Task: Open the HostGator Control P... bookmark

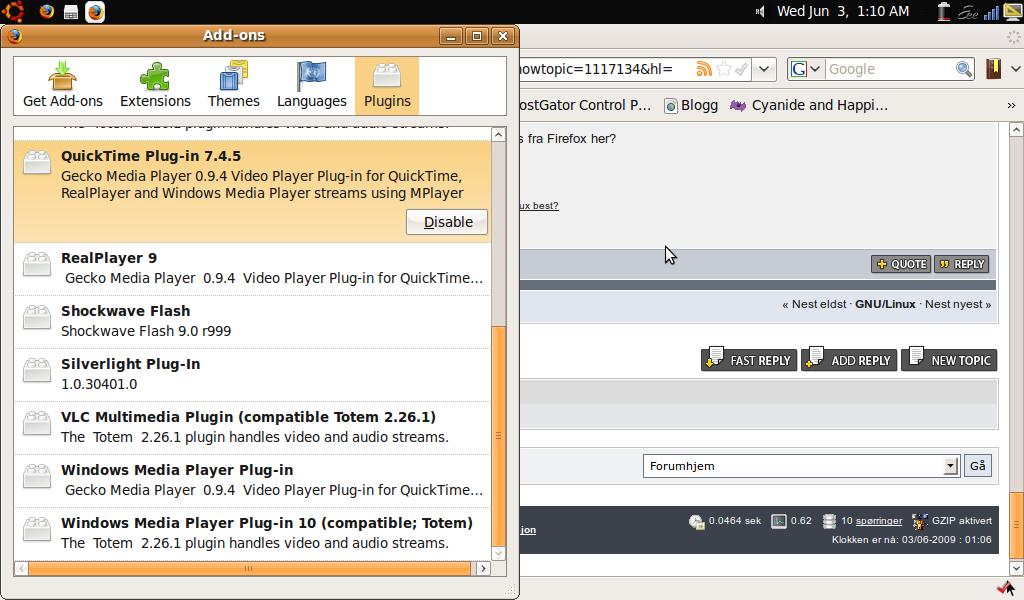Action: point(585,105)
